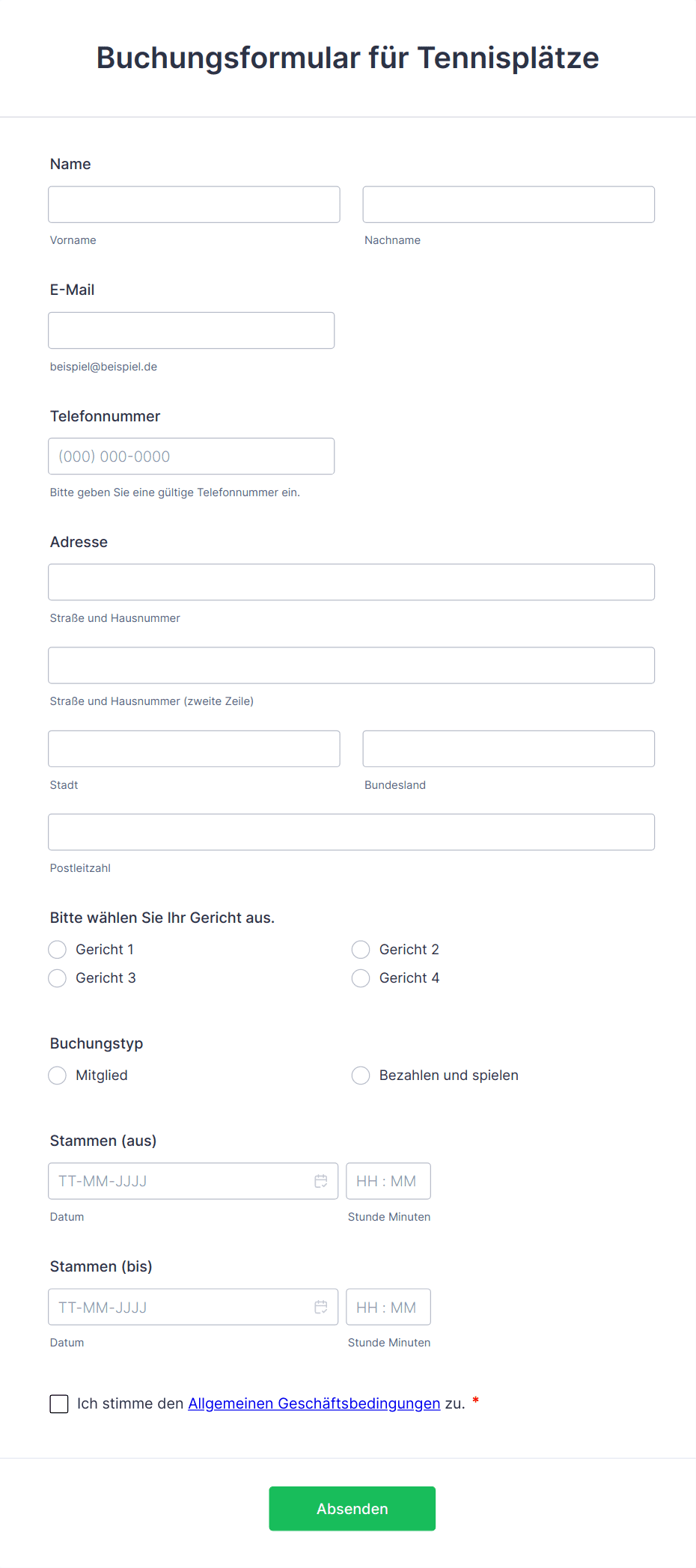Focus the Telefonnummer field
Image resolution: width=696 pixels, height=1568 pixels.
click(x=191, y=456)
